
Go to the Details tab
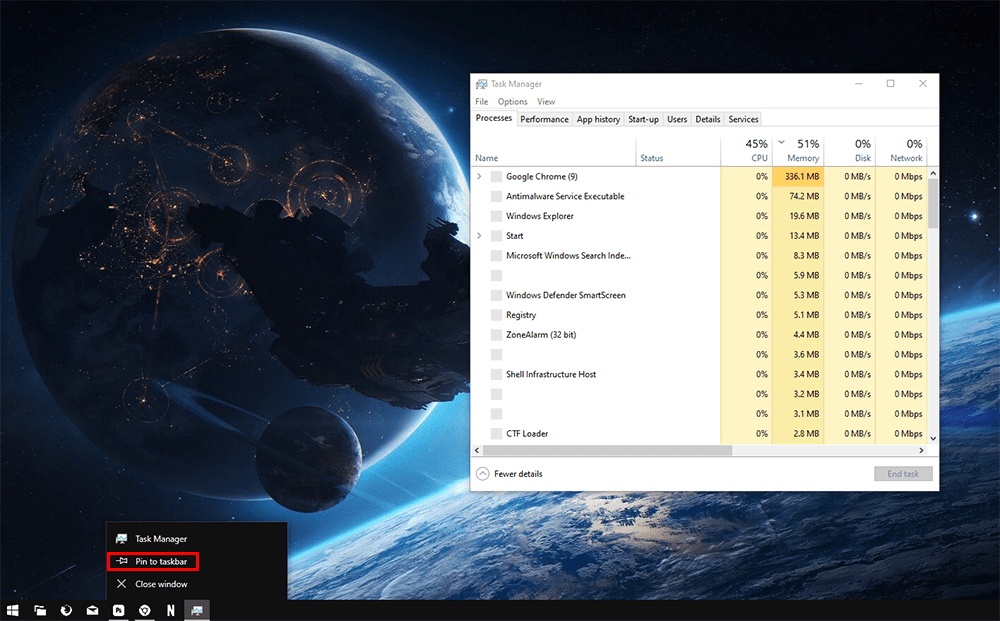tap(708, 119)
